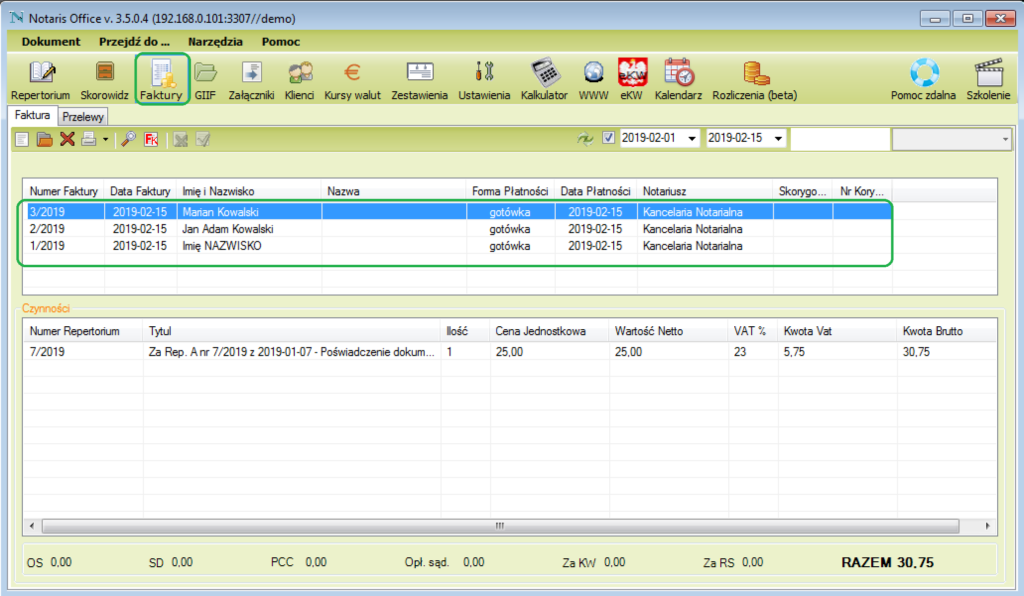1024x596 pixels.
Task: Open the Pomoc menu
Action: coord(281,42)
